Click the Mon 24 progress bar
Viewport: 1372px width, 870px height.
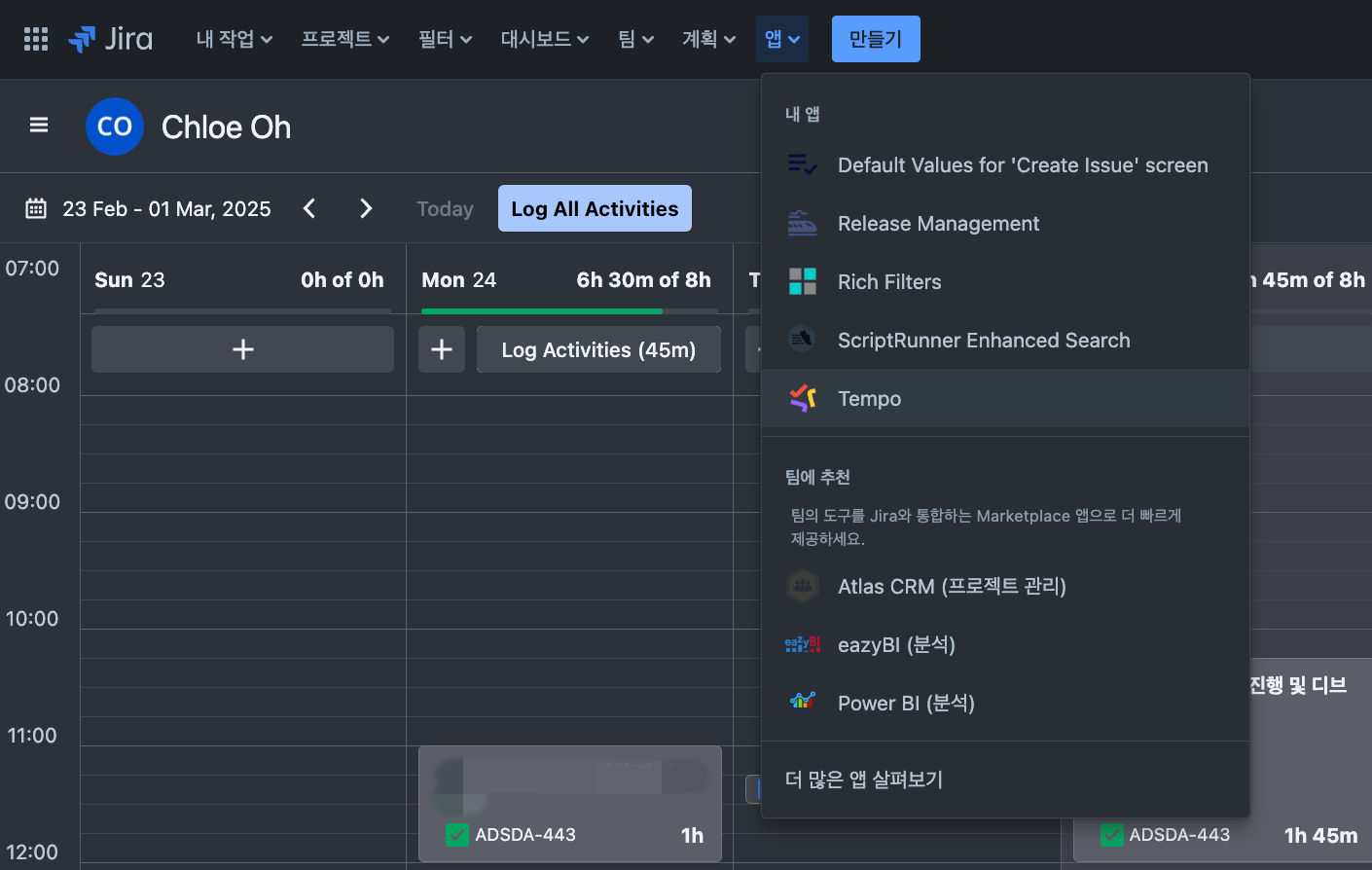pyautogui.click(x=569, y=311)
